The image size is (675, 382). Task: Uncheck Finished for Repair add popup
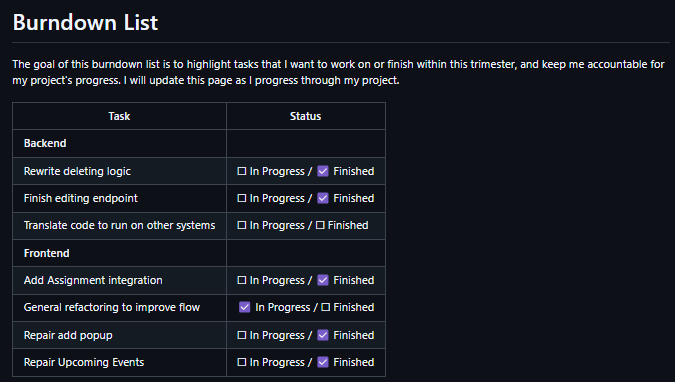[323, 335]
